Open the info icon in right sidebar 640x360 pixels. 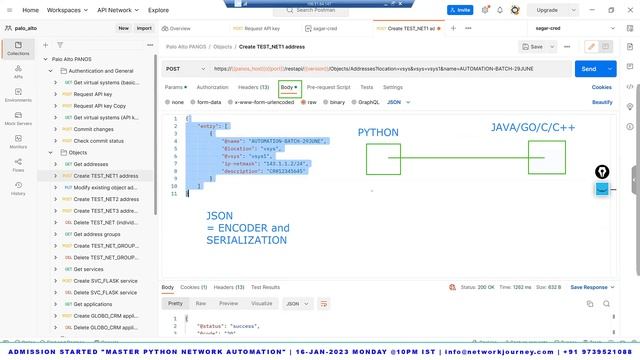630,127
